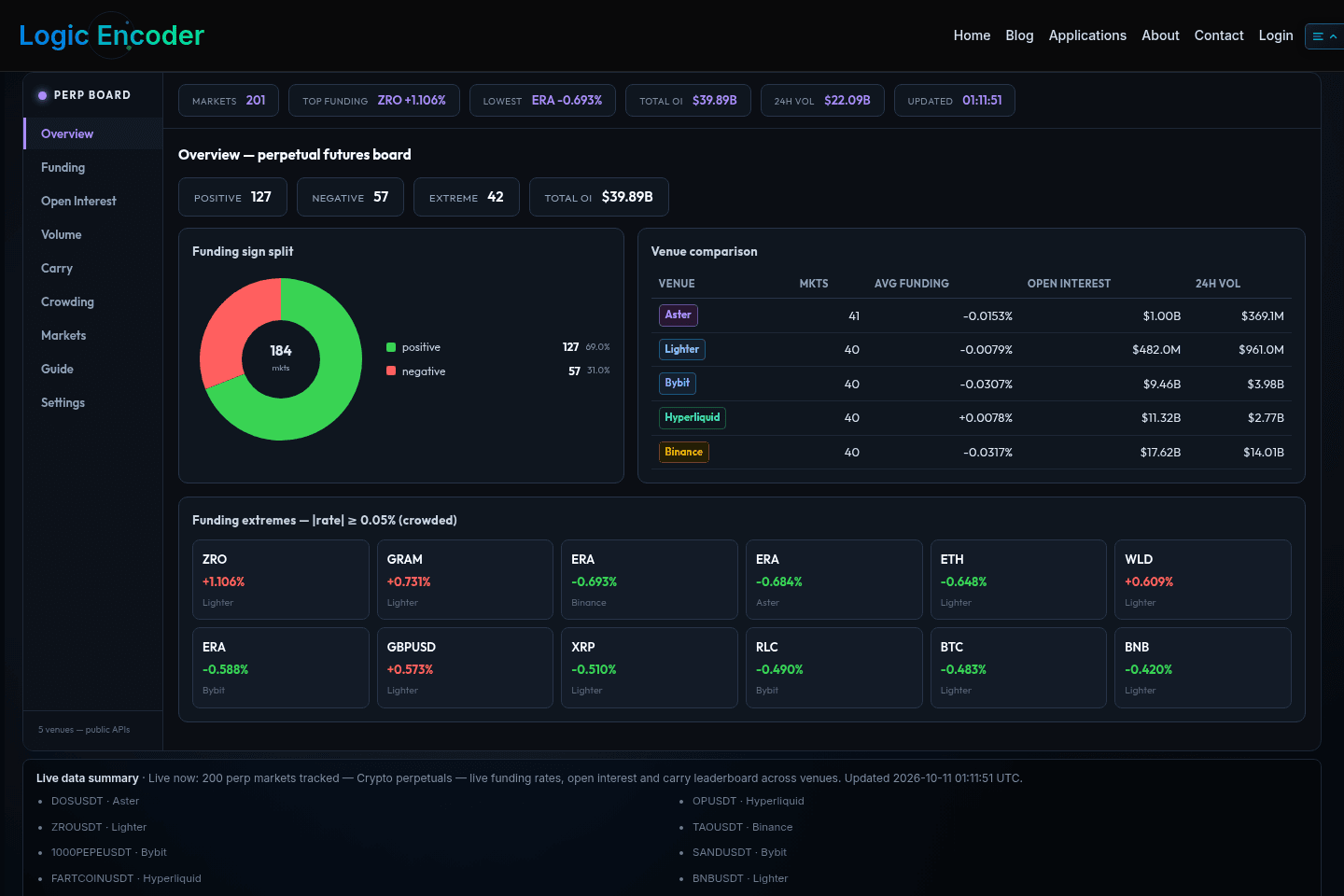The image size is (1344, 896).
Task: Open the WLD +0.609% extreme card
Action: [x=1203, y=580]
